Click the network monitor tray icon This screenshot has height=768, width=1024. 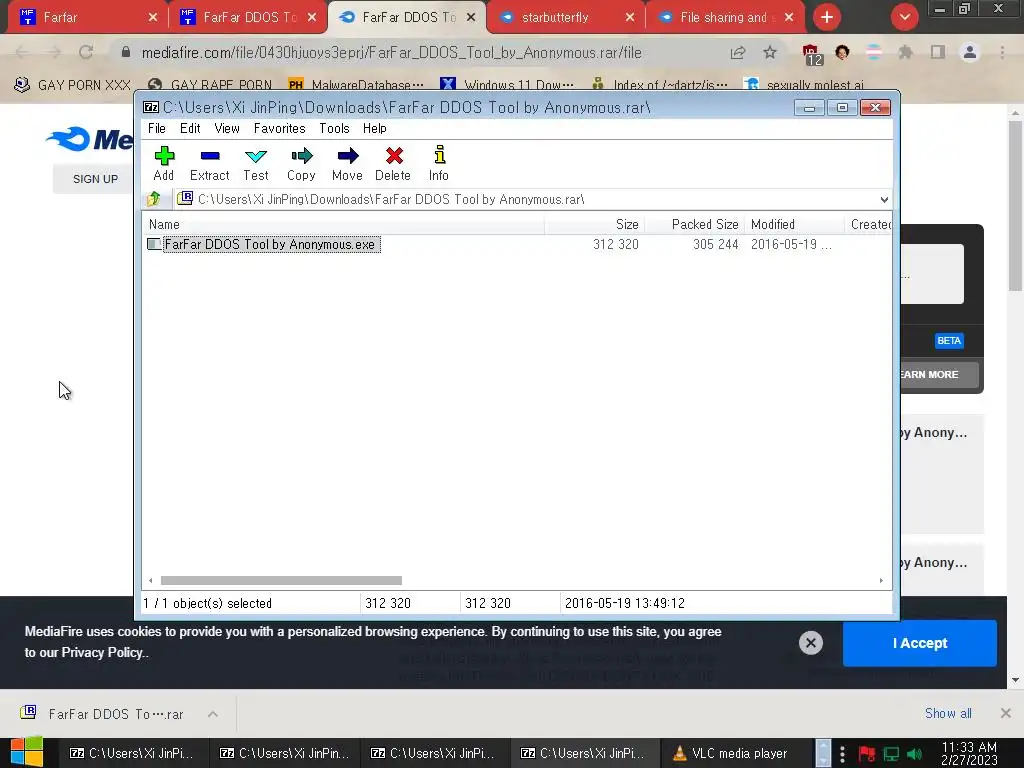tap(891, 754)
